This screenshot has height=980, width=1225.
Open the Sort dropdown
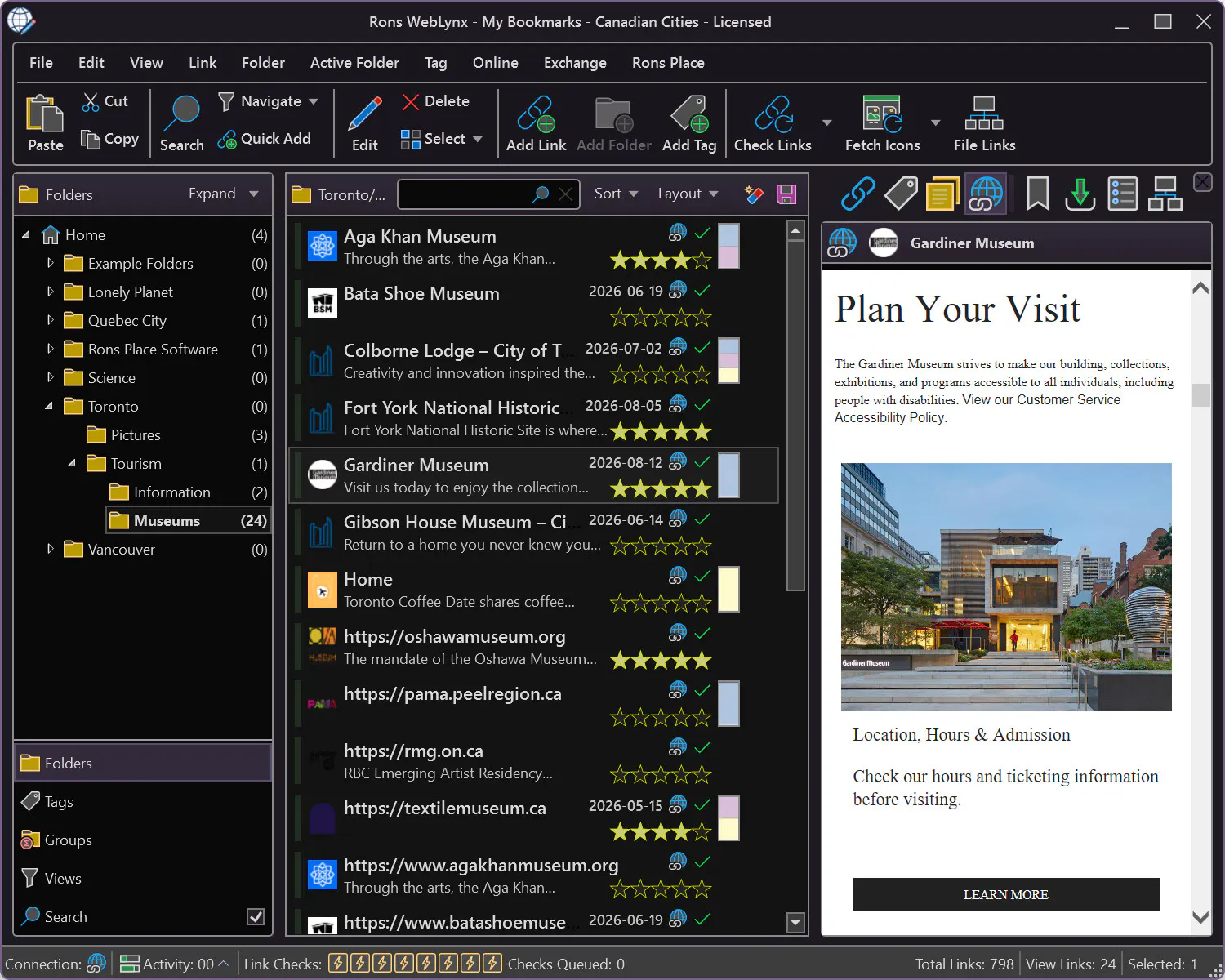click(x=616, y=194)
